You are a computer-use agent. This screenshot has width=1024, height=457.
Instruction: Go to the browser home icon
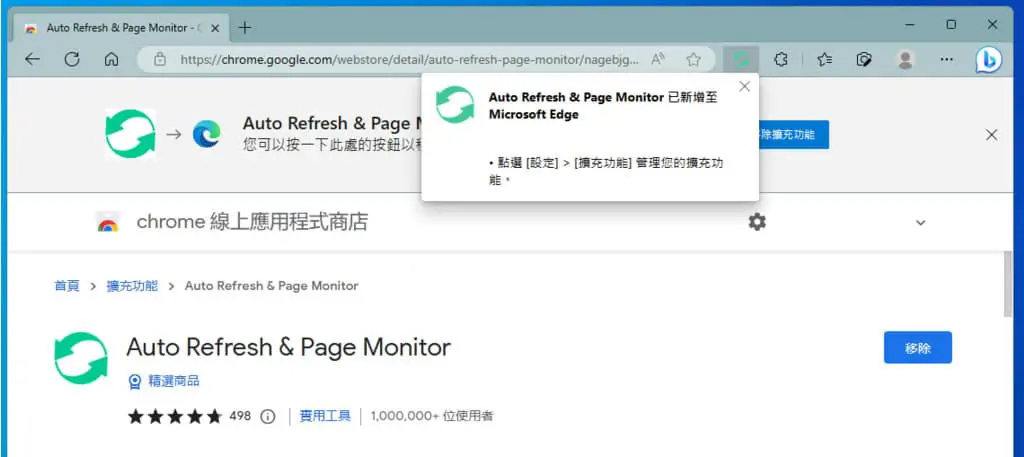(112, 59)
